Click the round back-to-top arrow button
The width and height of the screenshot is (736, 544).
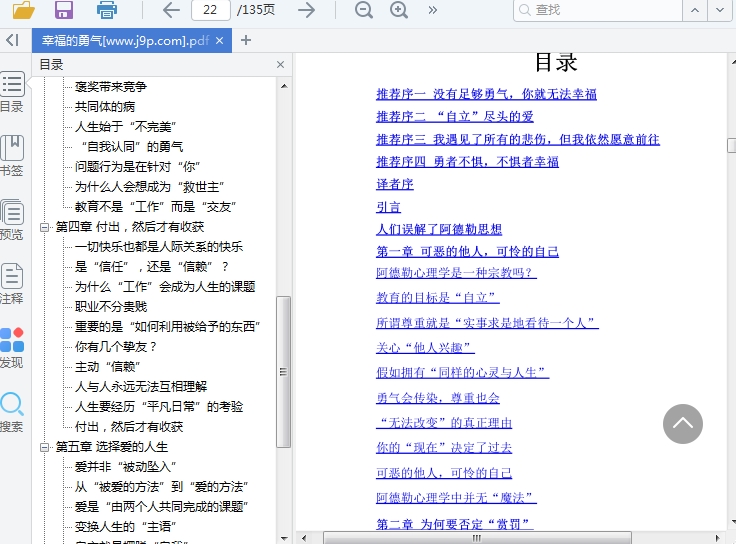coord(682,424)
